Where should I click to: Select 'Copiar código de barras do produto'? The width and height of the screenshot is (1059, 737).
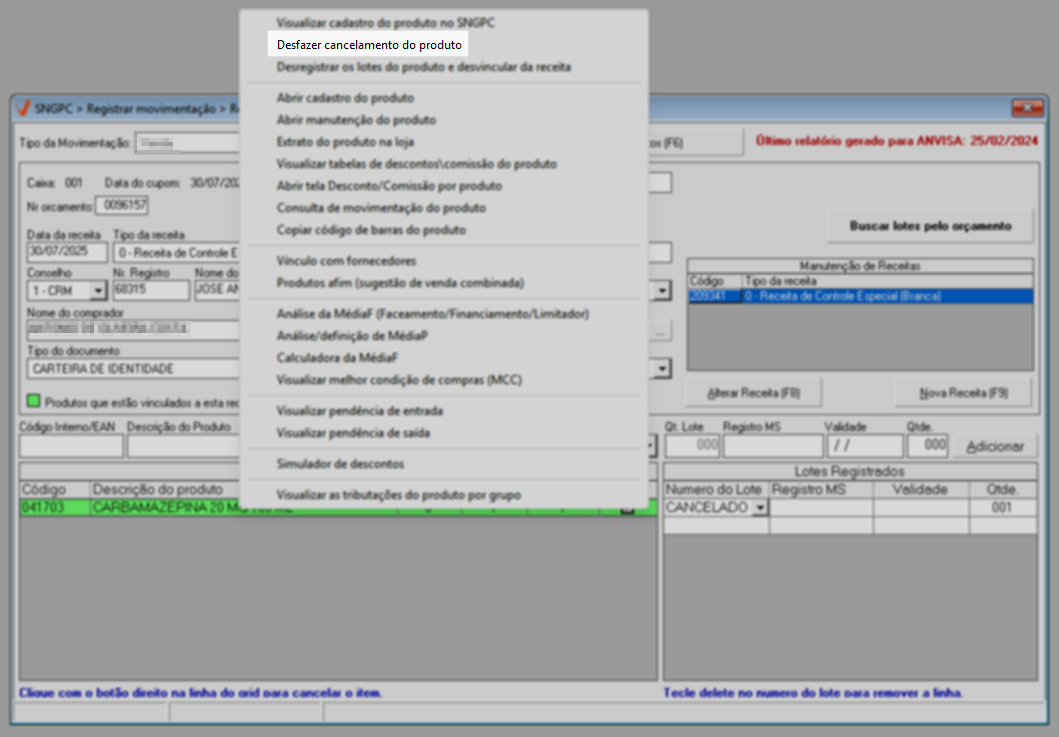pyautogui.click(x=370, y=230)
